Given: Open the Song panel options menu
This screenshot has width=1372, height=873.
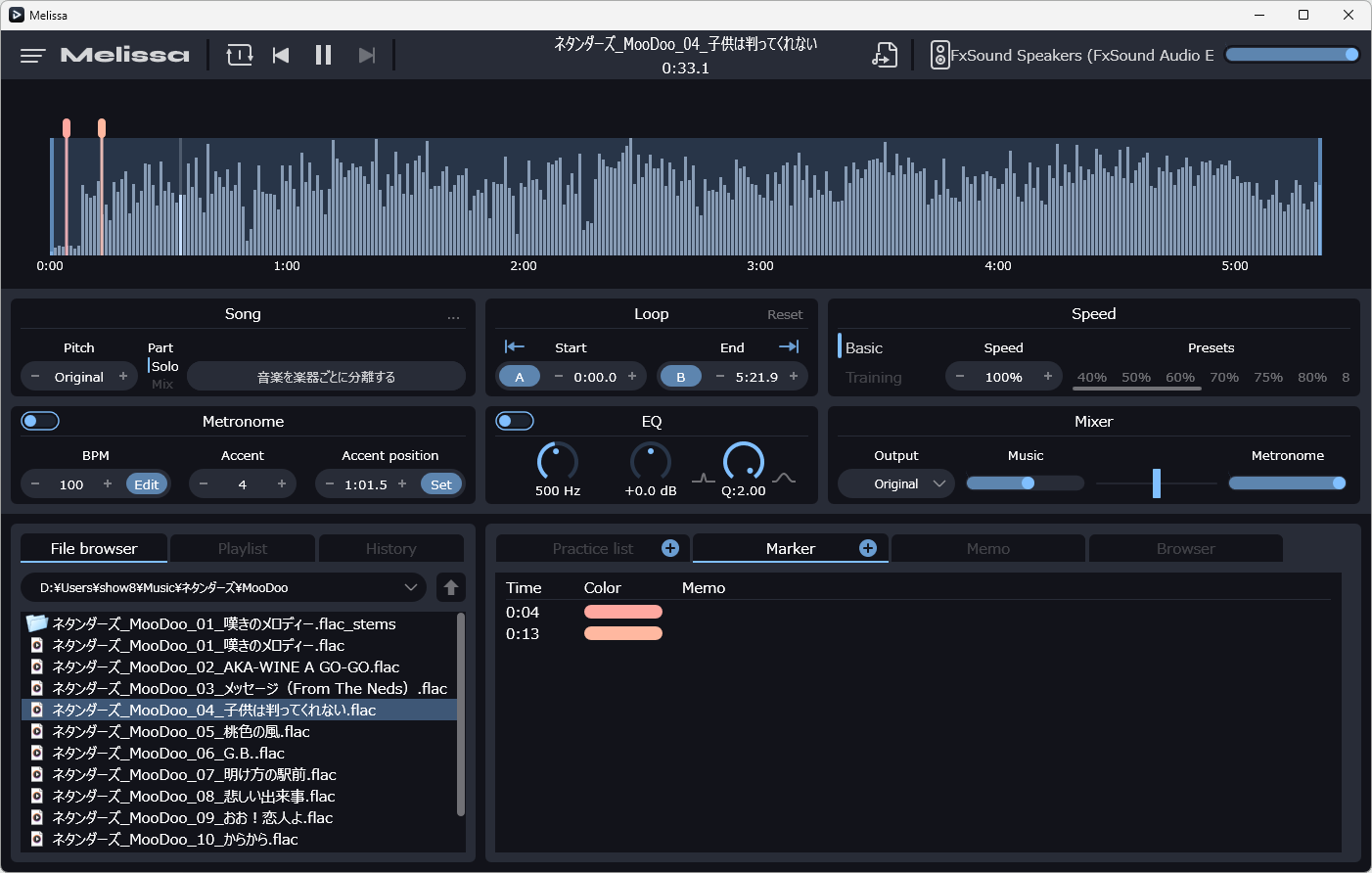Looking at the screenshot, I should pos(453,316).
